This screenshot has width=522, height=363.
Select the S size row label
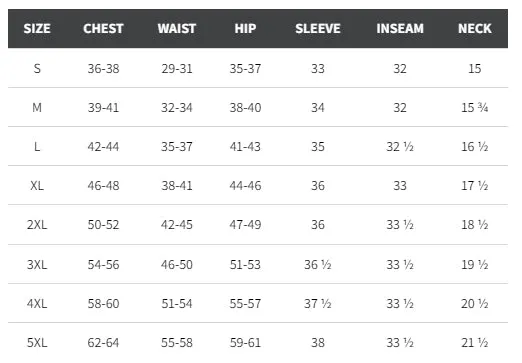(37, 69)
